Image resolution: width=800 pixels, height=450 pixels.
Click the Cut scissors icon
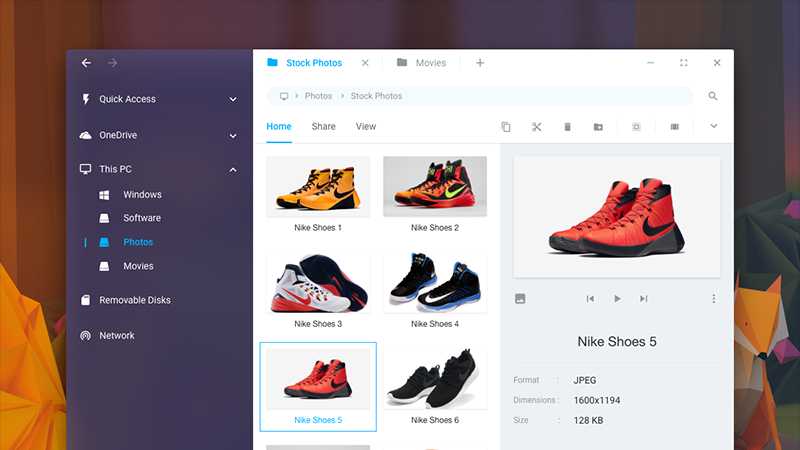536,127
